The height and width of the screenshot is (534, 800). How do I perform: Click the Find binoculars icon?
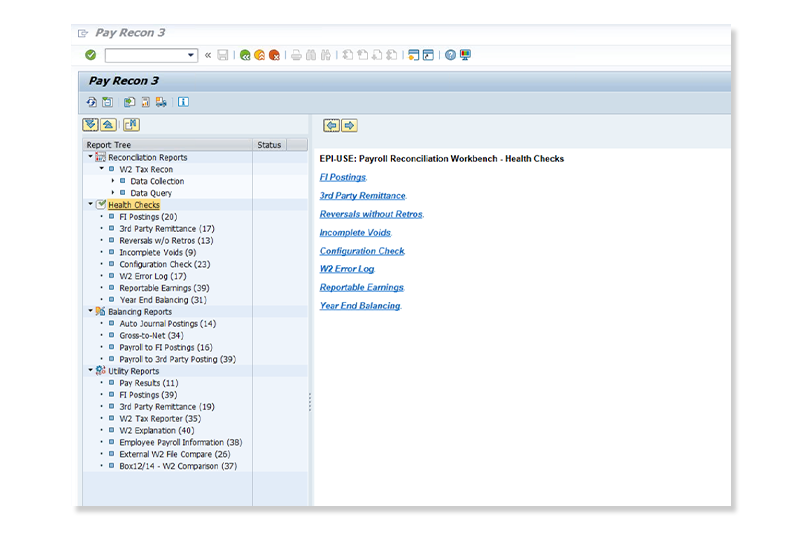click(311, 55)
